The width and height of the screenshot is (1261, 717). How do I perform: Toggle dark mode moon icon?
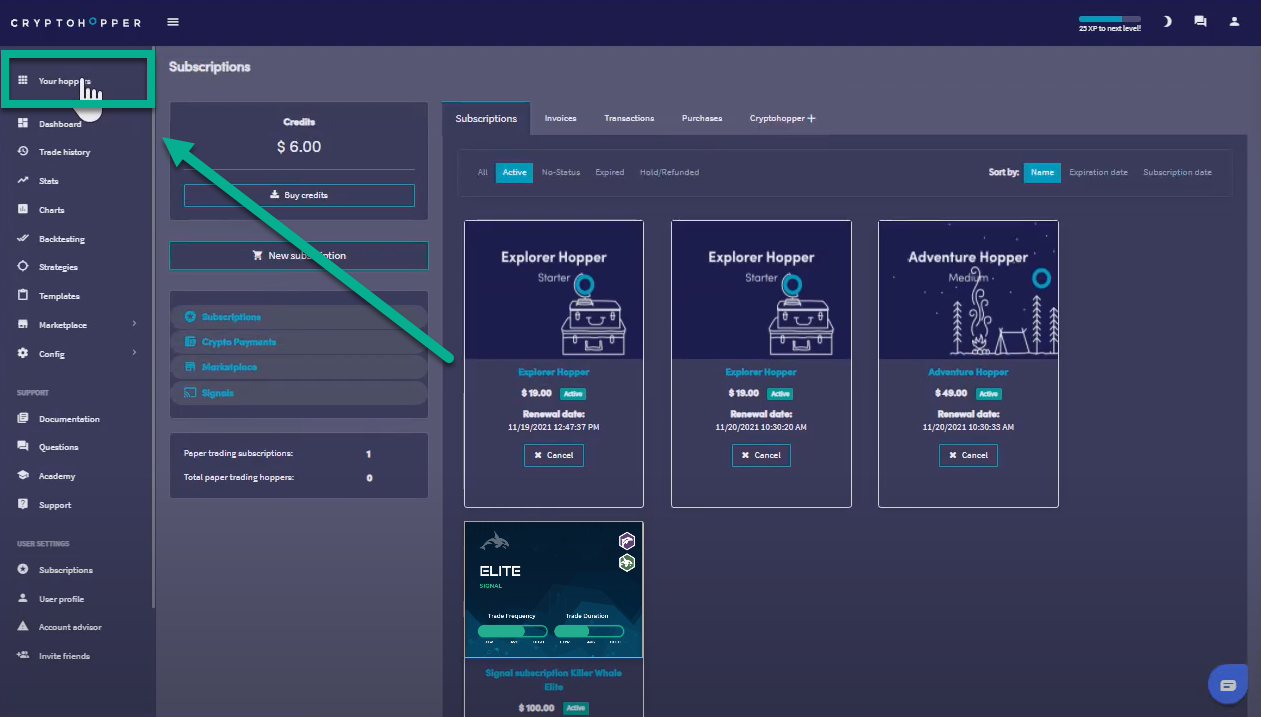pyautogui.click(x=1167, y=21)
